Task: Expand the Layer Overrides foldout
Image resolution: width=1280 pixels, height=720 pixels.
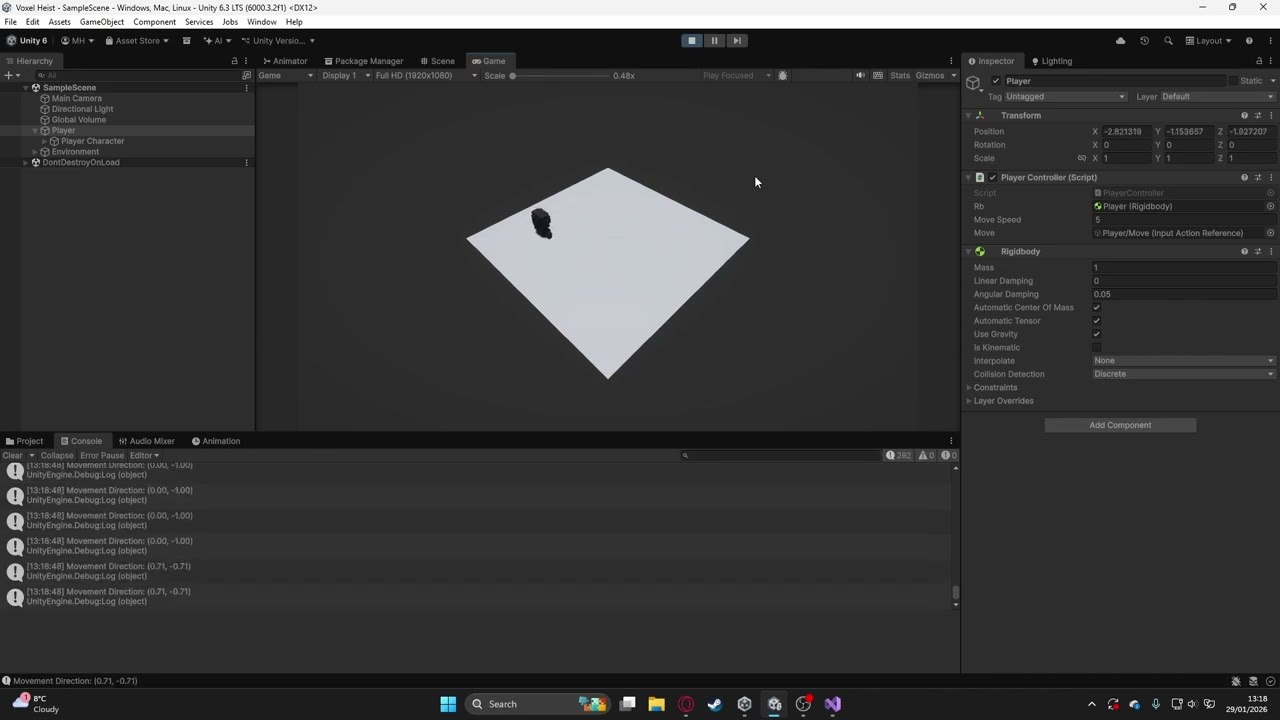Action: pyautogui.click(x=969, y=401)
